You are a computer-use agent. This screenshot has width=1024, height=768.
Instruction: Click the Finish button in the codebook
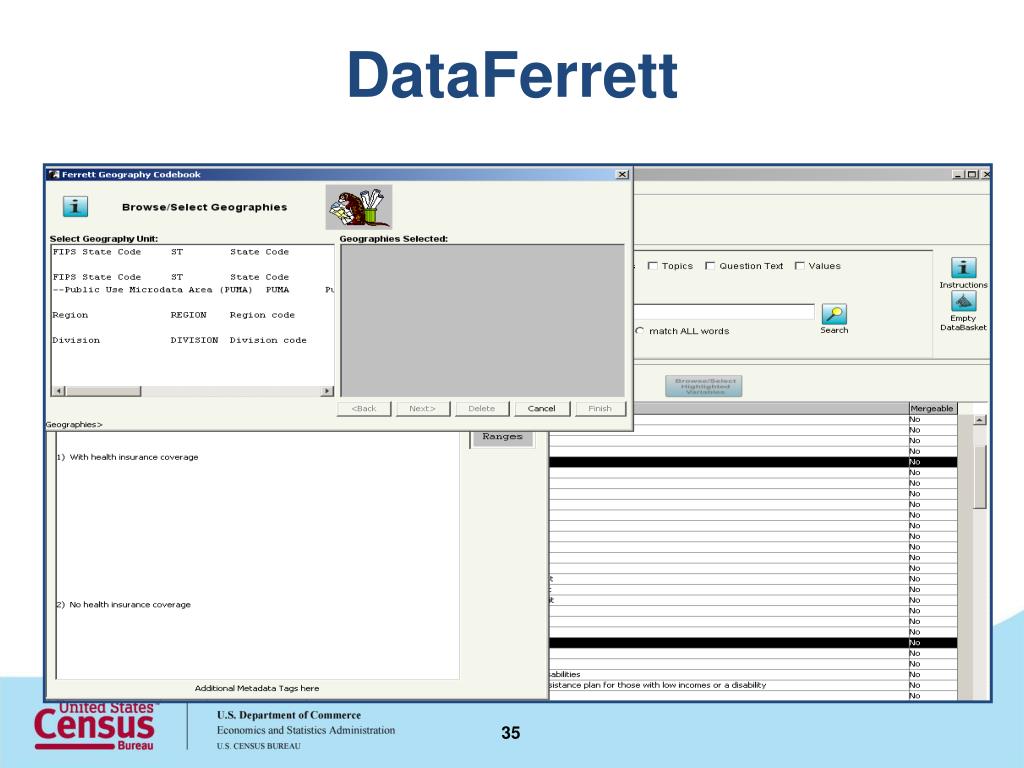(x=600, y=409)
